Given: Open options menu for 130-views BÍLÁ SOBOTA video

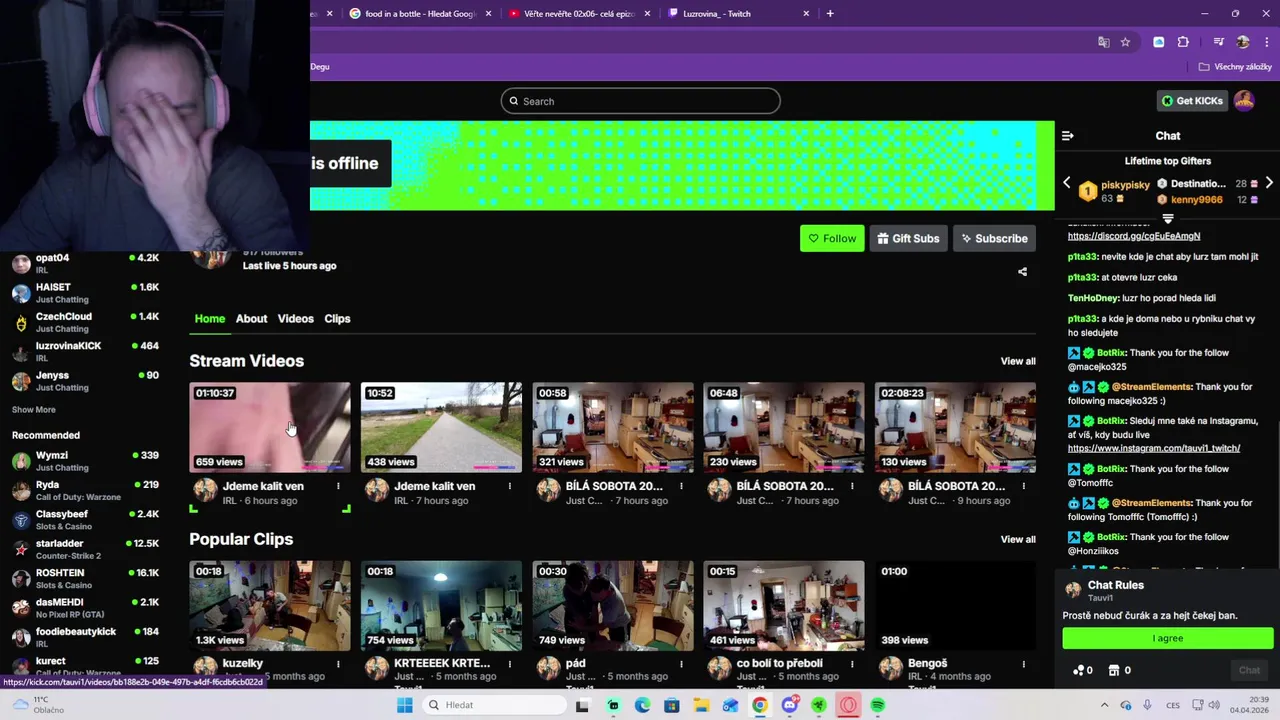Looking at the screenshot, I should tap(1023, 486).
